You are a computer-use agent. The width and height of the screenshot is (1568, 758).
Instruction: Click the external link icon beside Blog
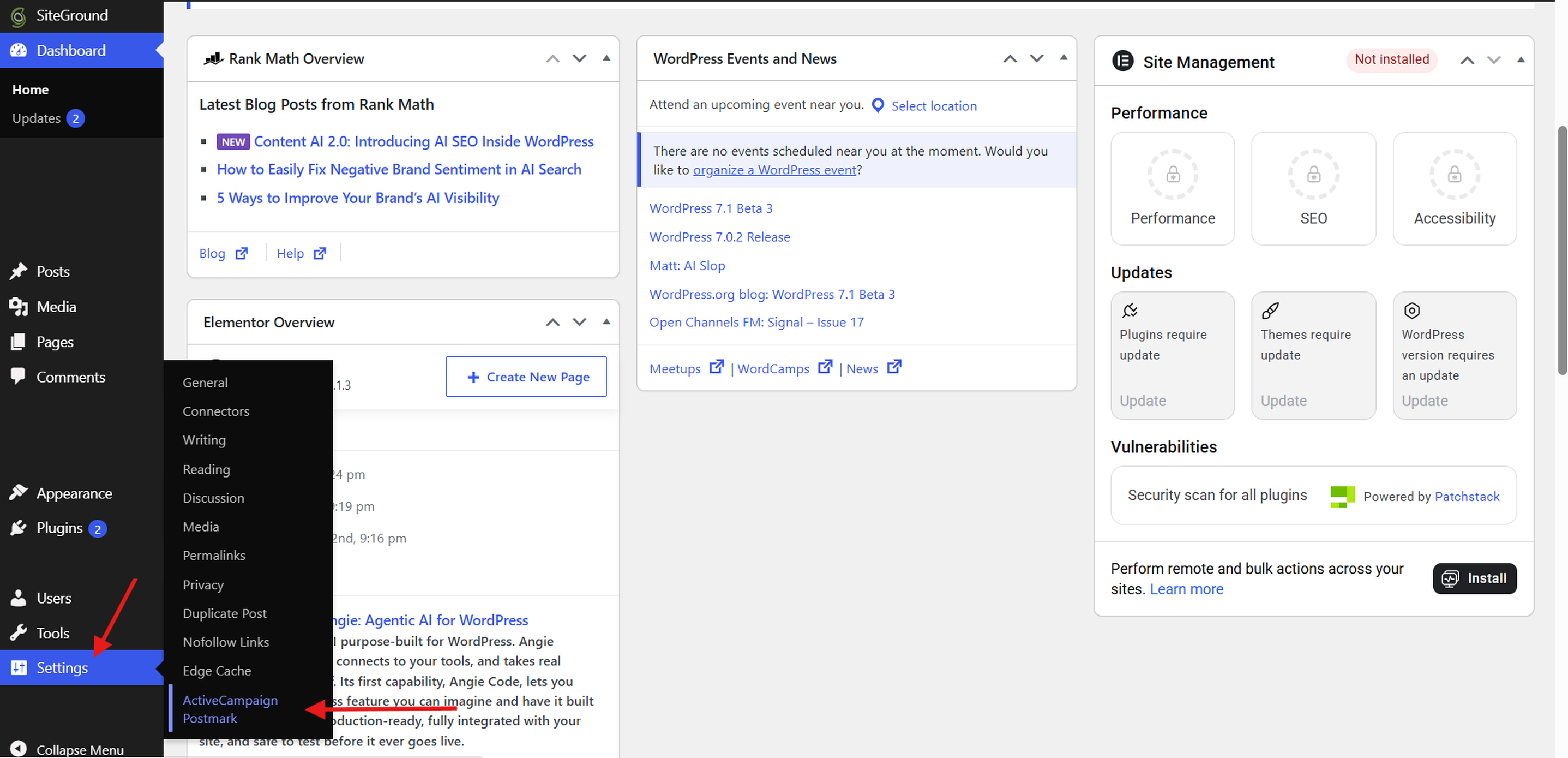pos(242,253)
